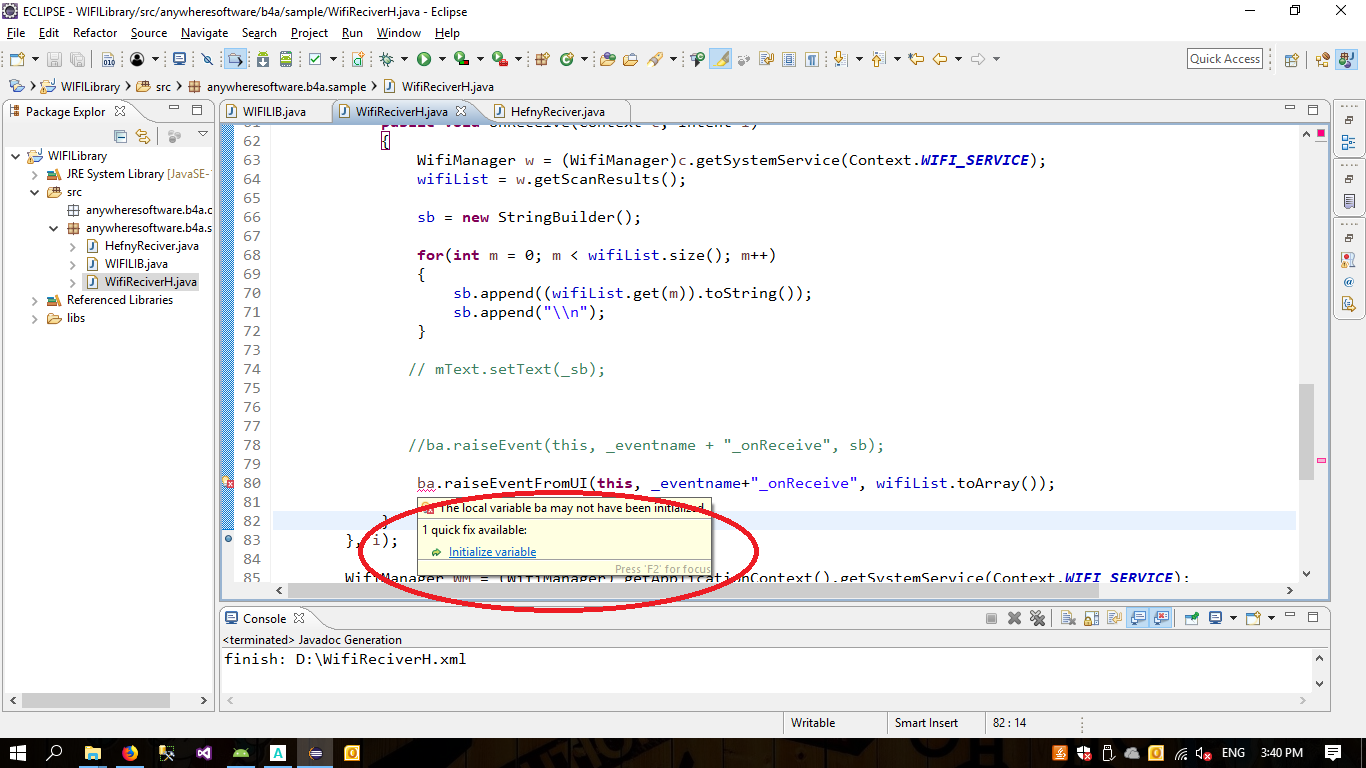
Task: Click the green Run button icon
Action: [424, 59]
